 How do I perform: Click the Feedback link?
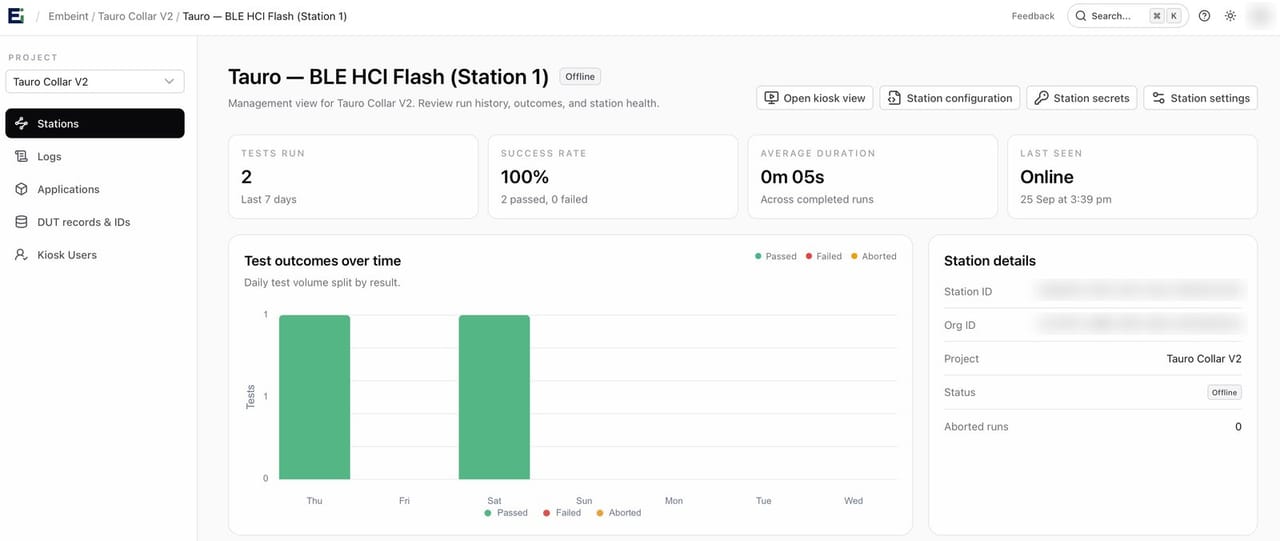(x=1033, y=16)
